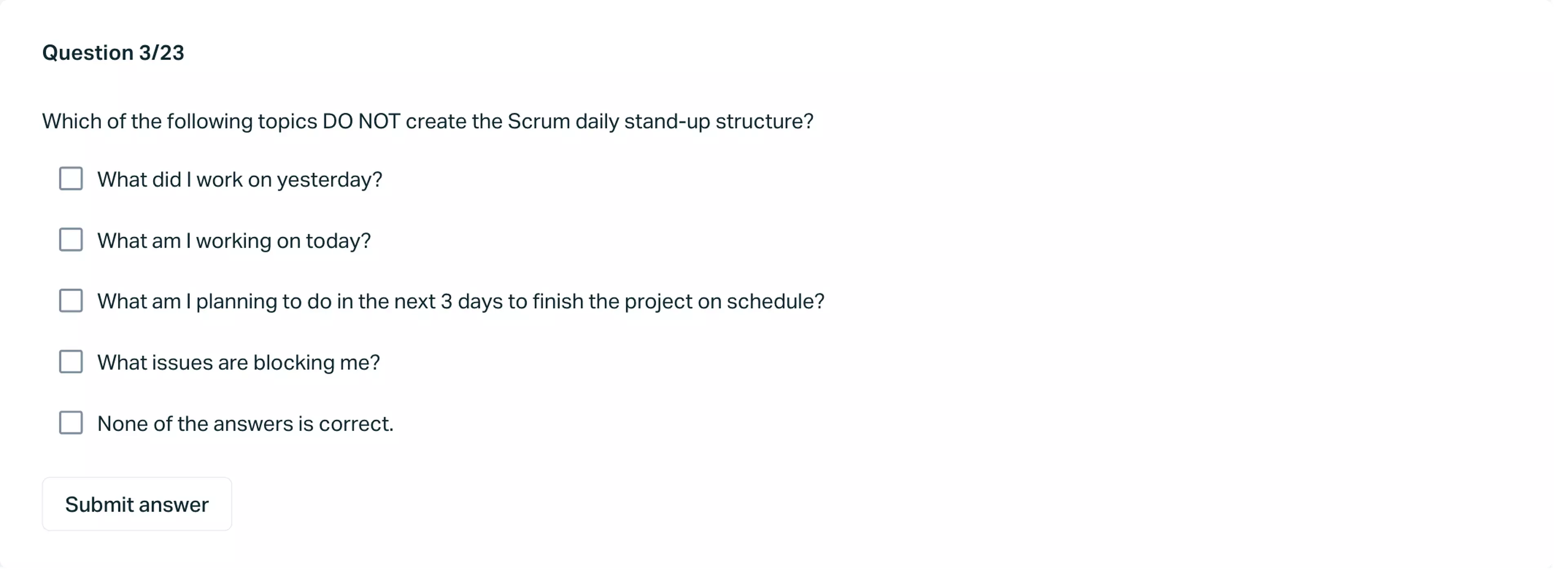Choose the checkbox about finishing the project on schedule
This screenshot has width=1568, height=573.
pyautogui.click(x=71, y=300)
